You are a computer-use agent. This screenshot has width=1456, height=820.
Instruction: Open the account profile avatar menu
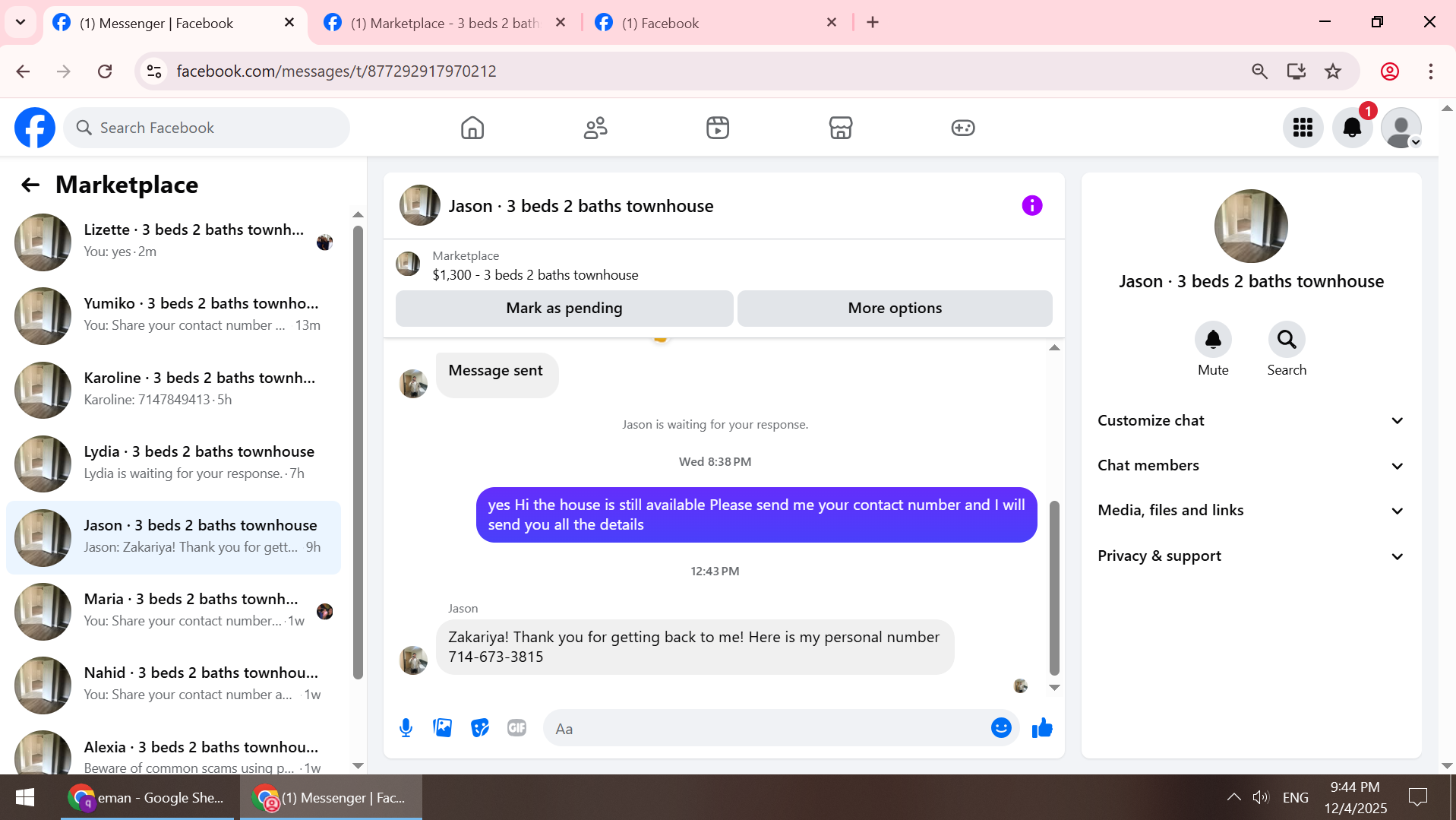pyautogui.click(x=1401, y=128)
